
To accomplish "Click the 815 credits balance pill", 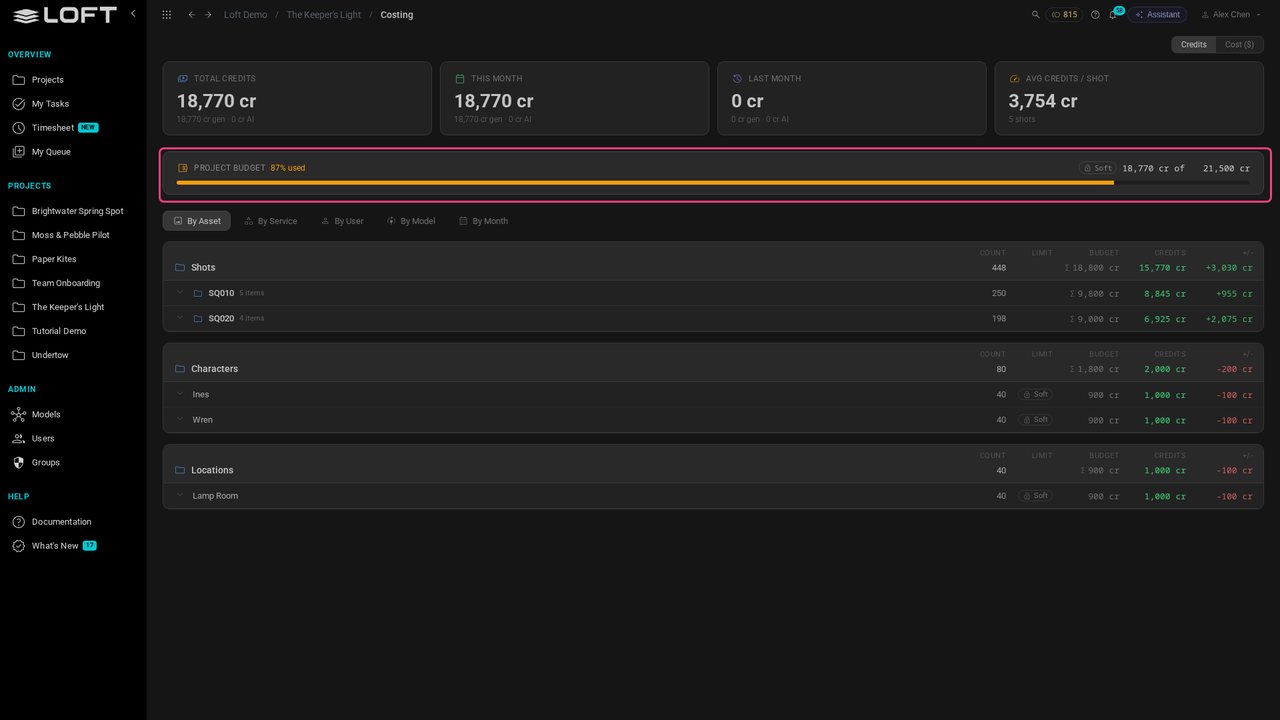I will point(1064,15).
